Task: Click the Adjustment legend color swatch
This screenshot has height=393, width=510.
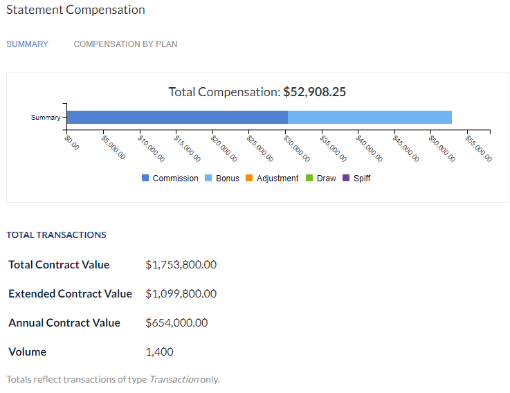Action: 249,178
